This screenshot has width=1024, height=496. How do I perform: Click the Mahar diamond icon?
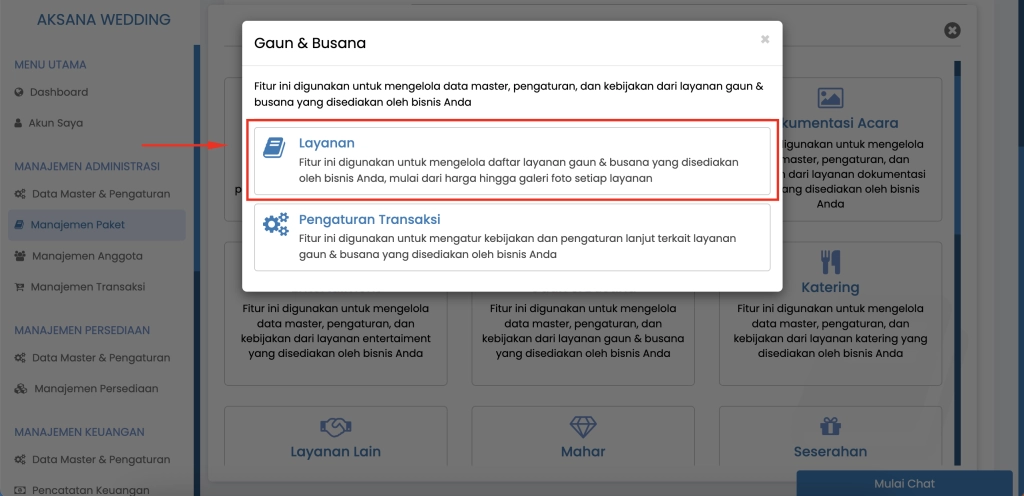click(583, 427)
